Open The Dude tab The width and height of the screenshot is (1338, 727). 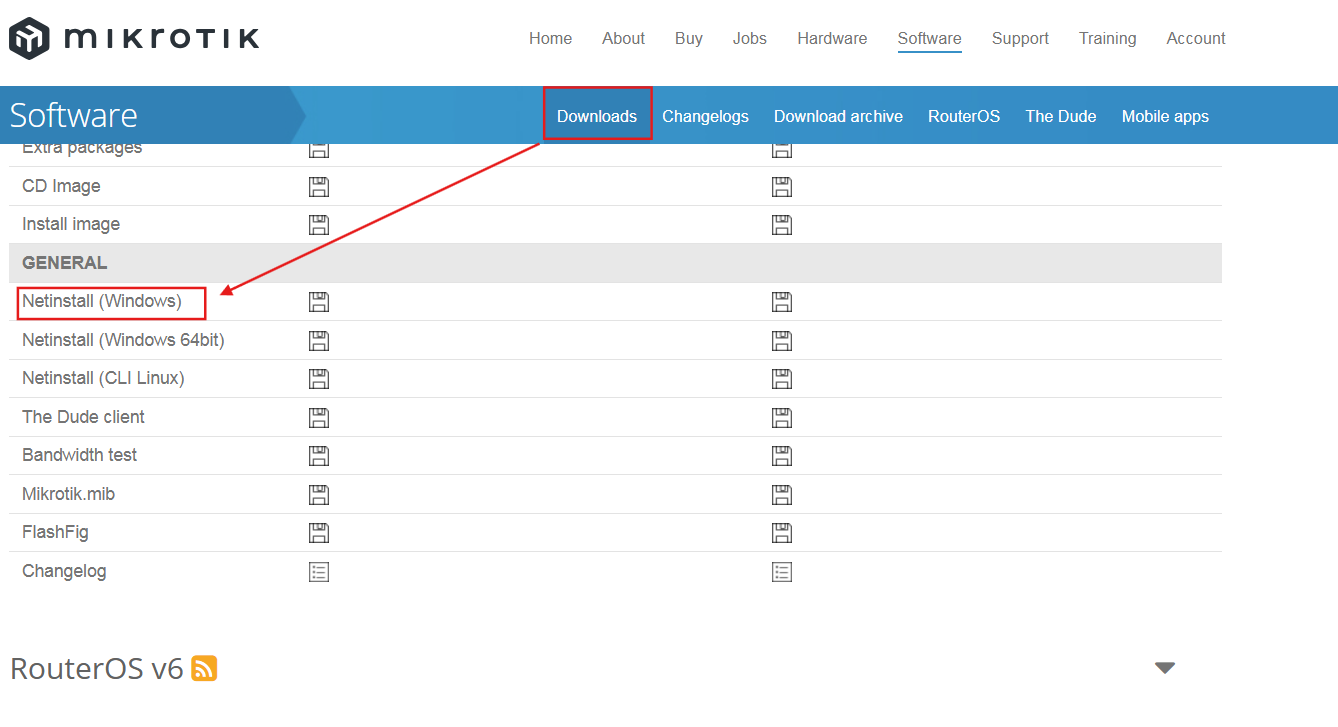(1061, 116)
